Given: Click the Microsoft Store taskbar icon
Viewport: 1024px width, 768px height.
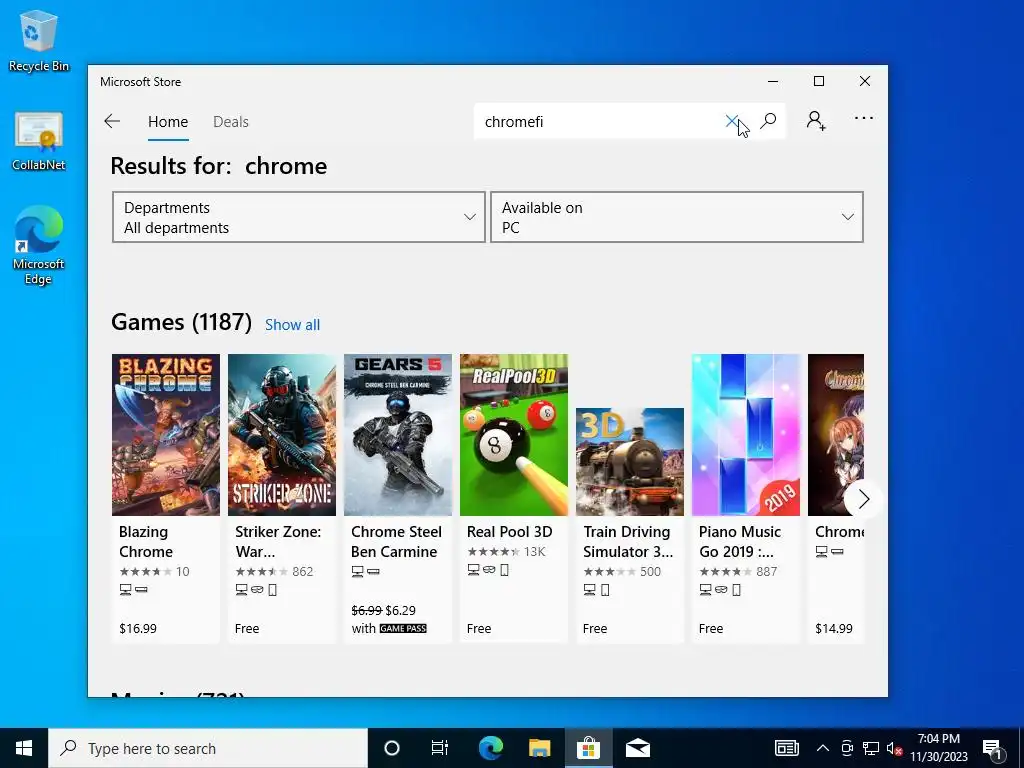Looking at the screenshot, I should 588,748.
